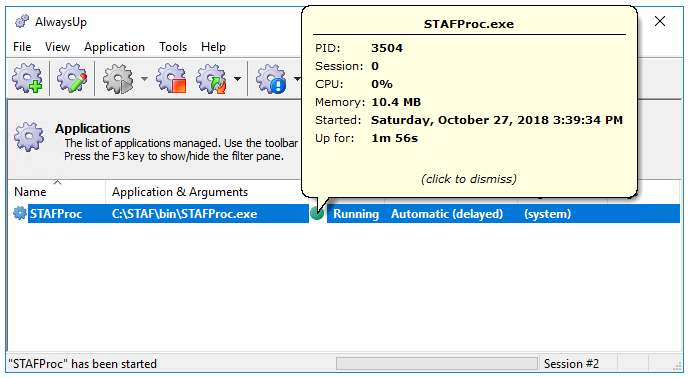689x378 pixels.
Task: Open the Start Application dropdown arrow
Action: click(144, 79)
